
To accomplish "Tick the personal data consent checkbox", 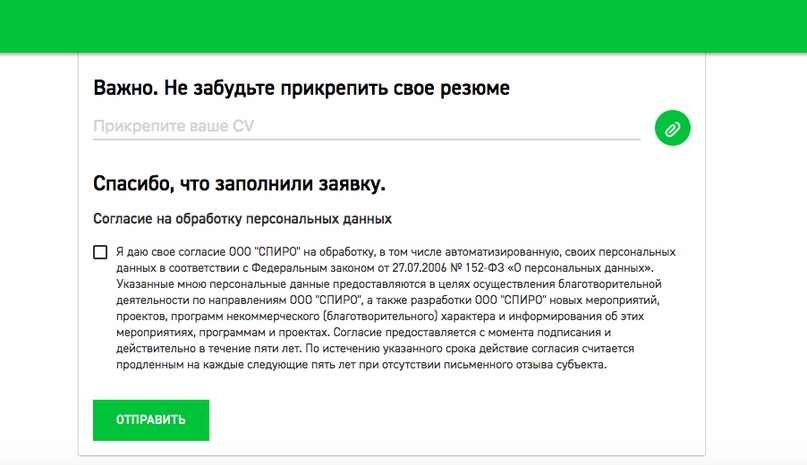I will point(100,252).
